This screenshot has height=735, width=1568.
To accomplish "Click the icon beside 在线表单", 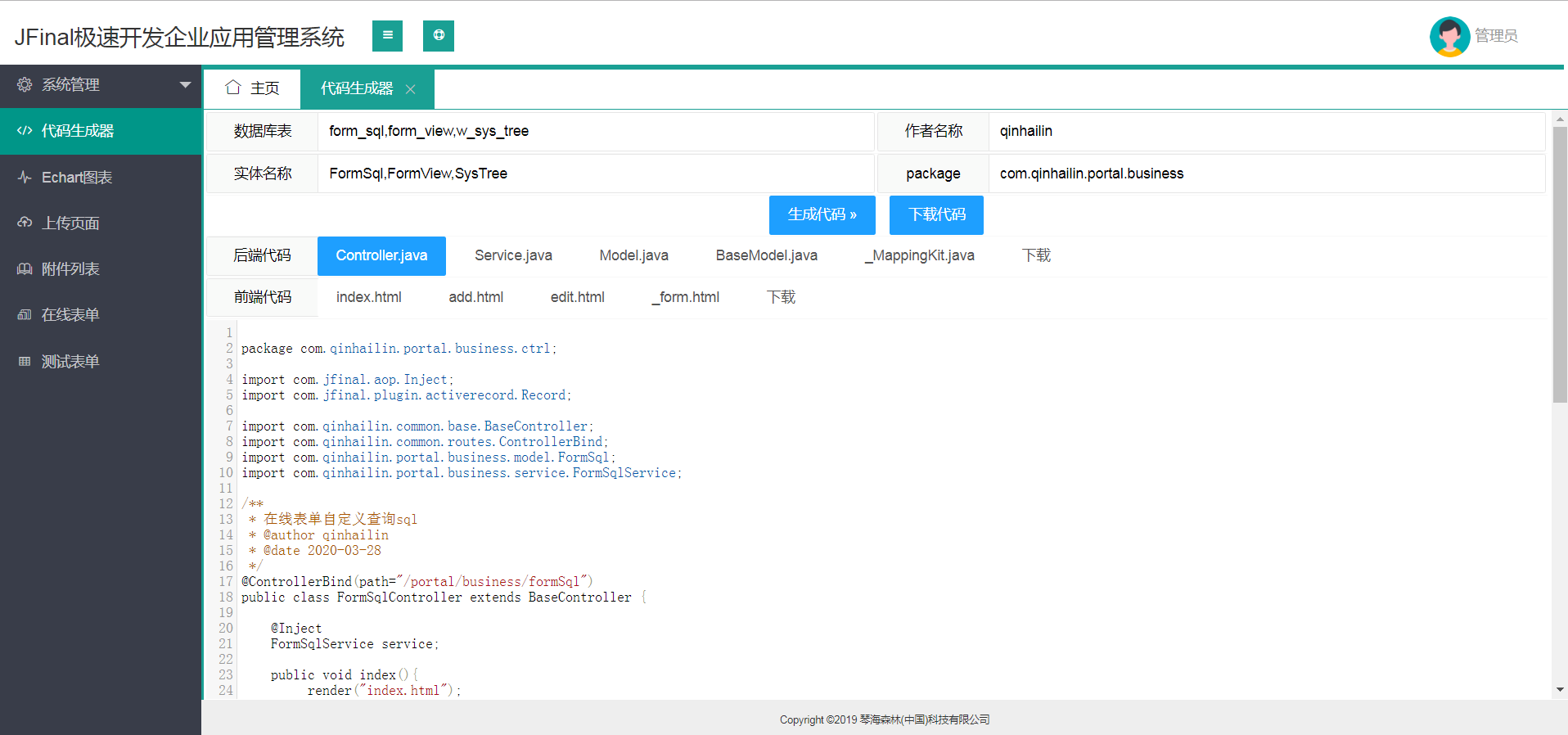I will 25,314.
